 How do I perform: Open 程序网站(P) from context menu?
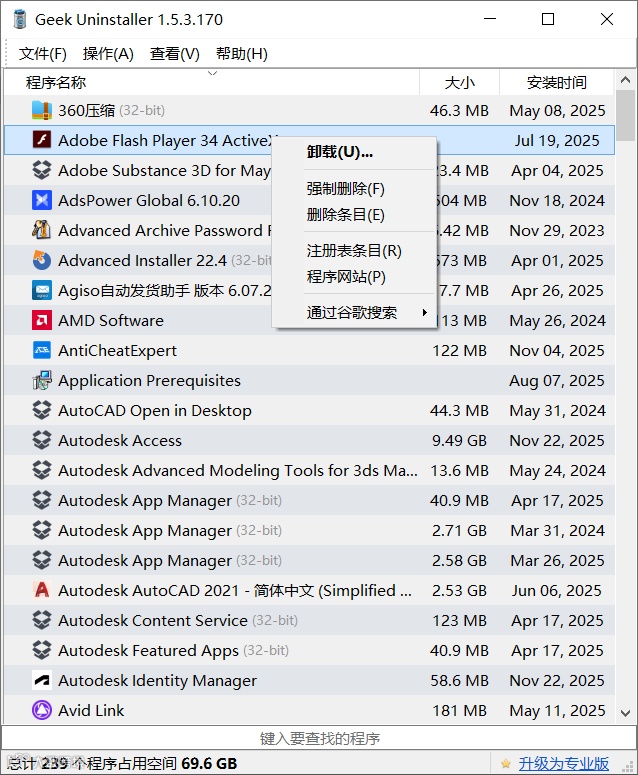[354, 276]
